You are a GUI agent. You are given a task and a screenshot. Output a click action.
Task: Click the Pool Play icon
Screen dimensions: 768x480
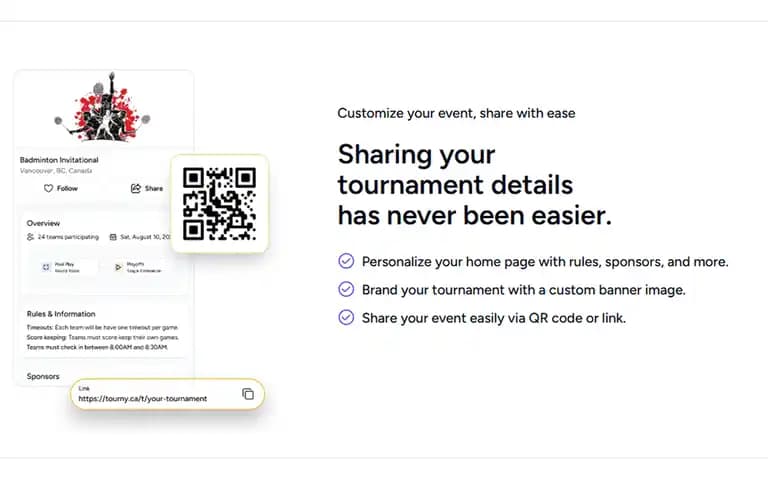click(46, 267)
